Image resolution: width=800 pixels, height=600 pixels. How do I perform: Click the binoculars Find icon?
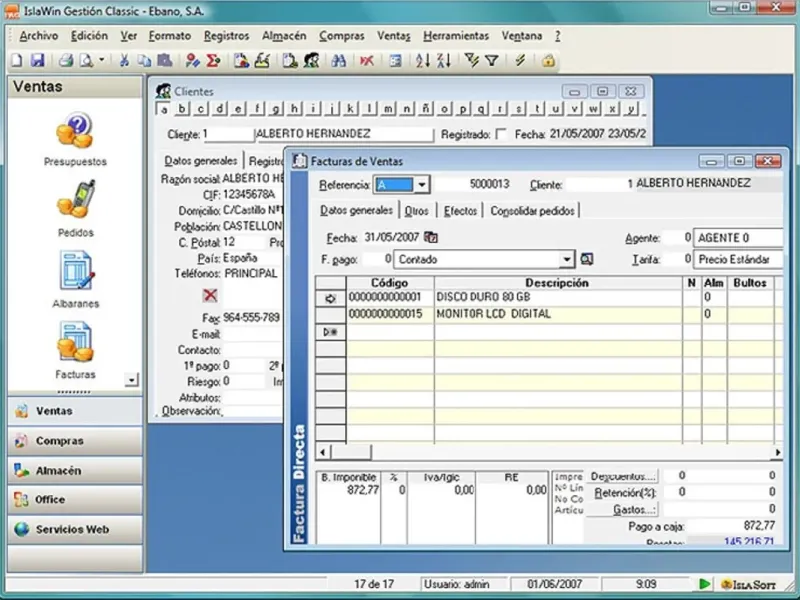pyautogui.click(x=338, y=61)
